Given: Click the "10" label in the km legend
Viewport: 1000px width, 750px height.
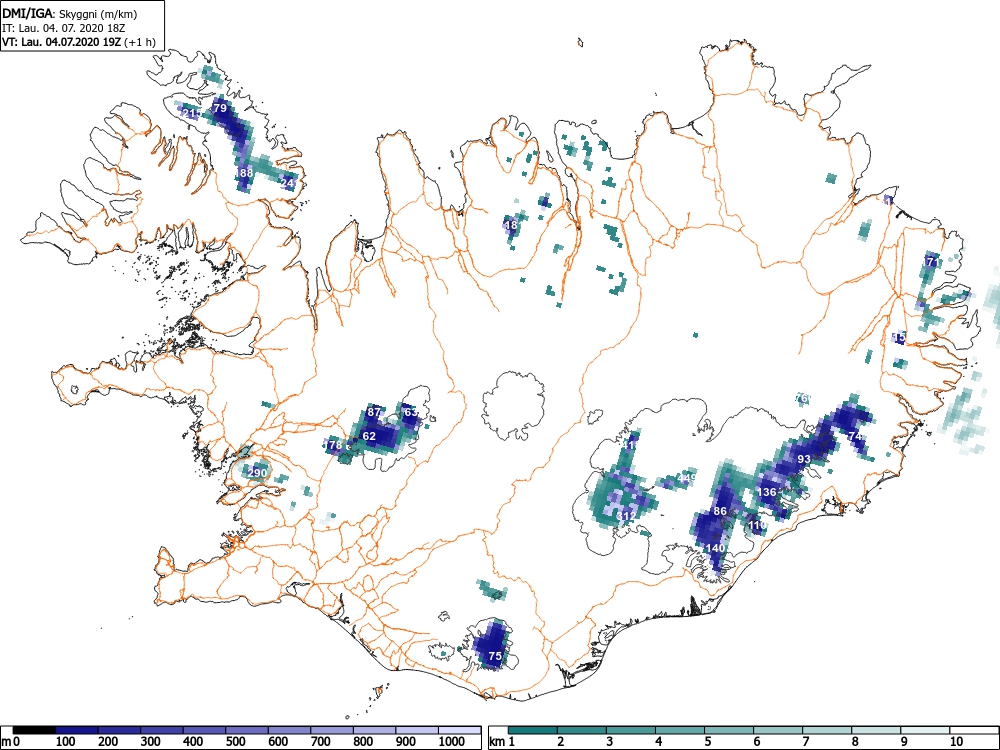Looking at the screenshot, I should point(955,742).
